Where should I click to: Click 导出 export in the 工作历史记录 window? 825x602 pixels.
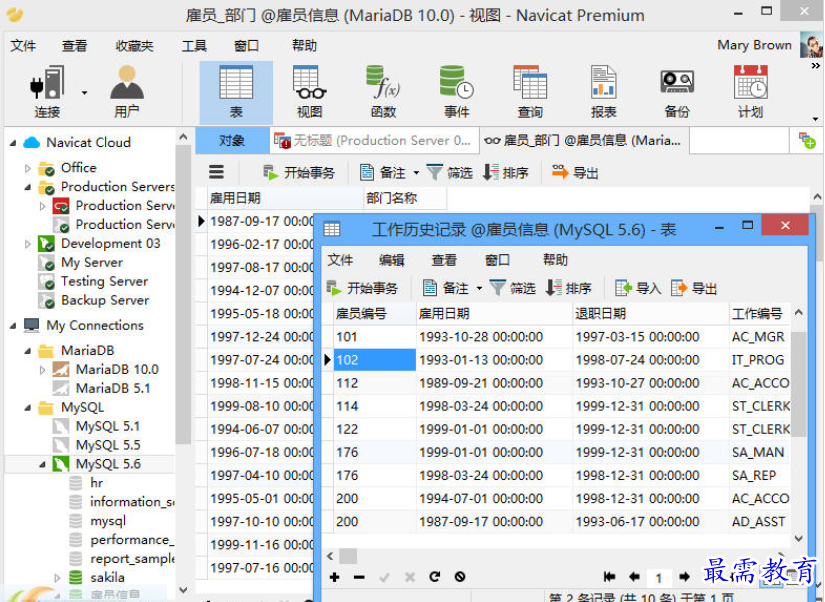tap(694, 288)
